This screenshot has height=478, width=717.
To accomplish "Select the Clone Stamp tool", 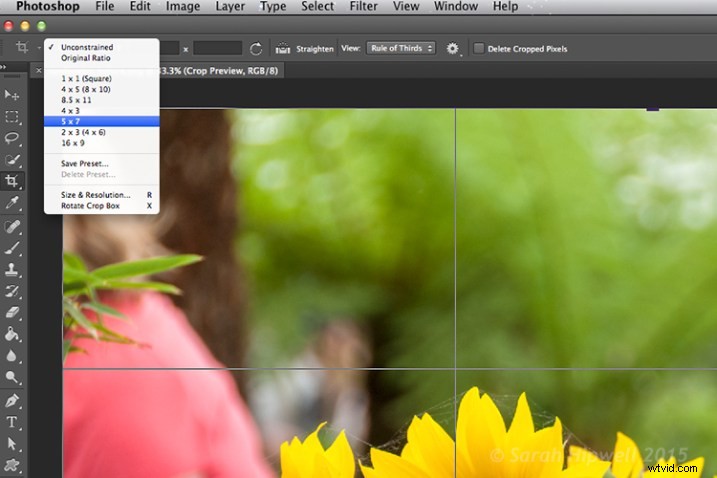I will pos(11,270).
